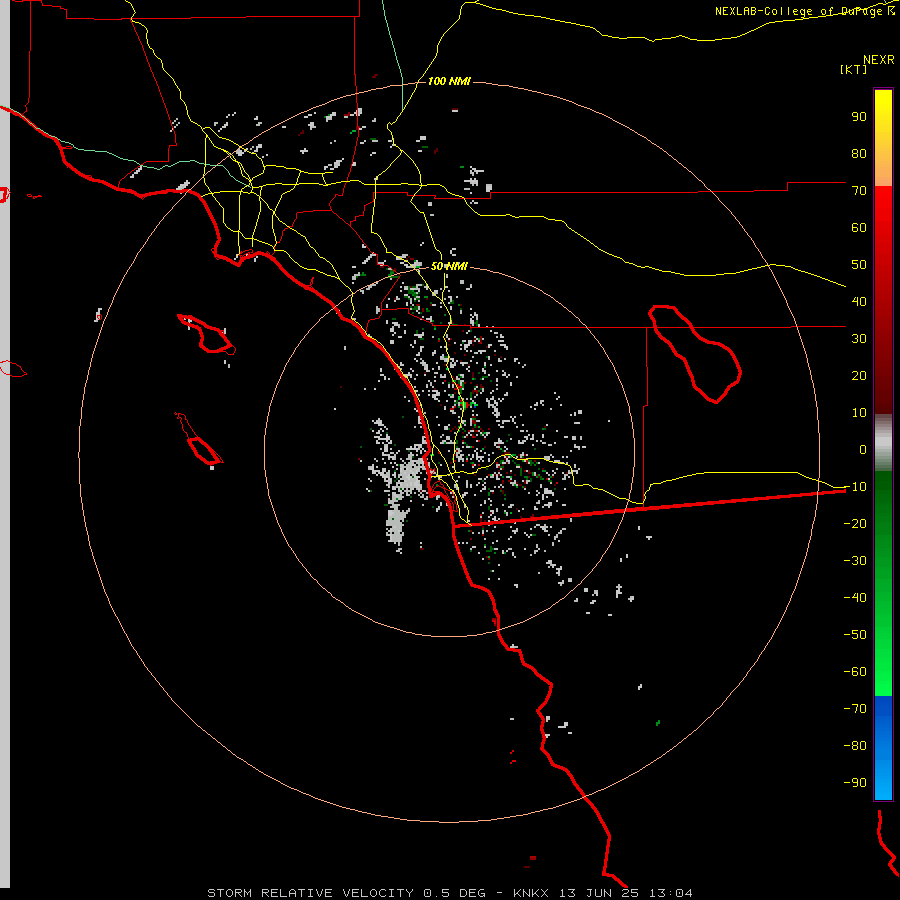Click the NEXR label above the scale
The image size is (900, 900).
coord(879,60)
